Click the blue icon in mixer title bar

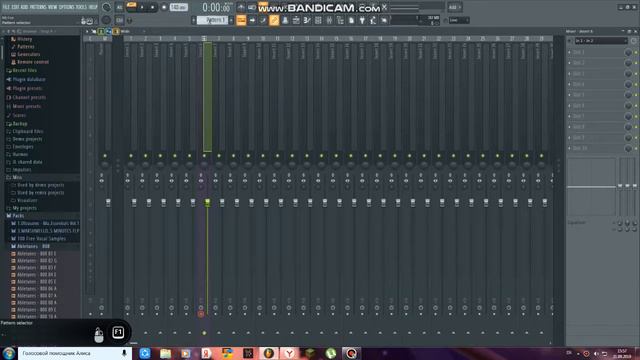coord(109,31)
